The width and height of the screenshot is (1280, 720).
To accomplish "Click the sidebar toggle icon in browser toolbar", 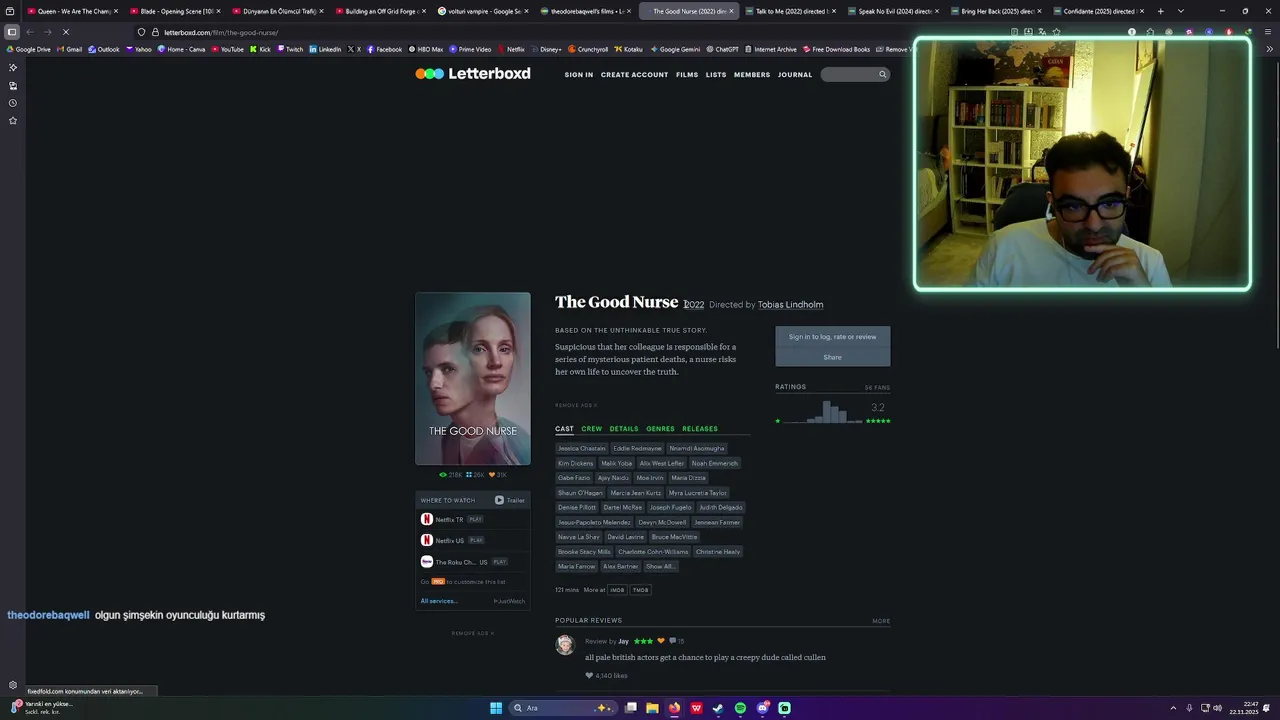I will pyautogui.click(x=12, y=32).
